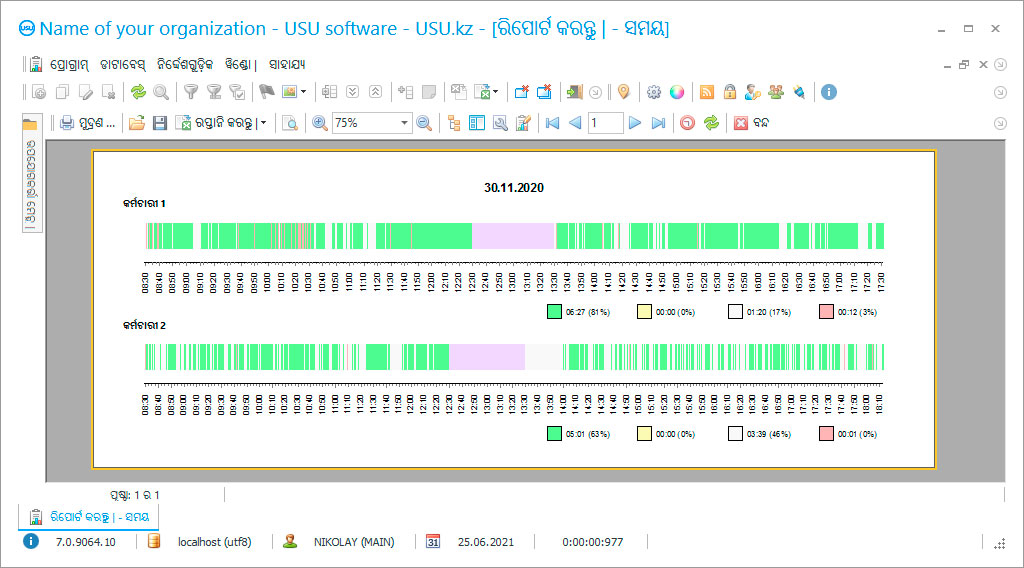Screen dimensions: 1024x568
Task: Click the zoom out magnifier icon
Action: click(x=424, y=123)
